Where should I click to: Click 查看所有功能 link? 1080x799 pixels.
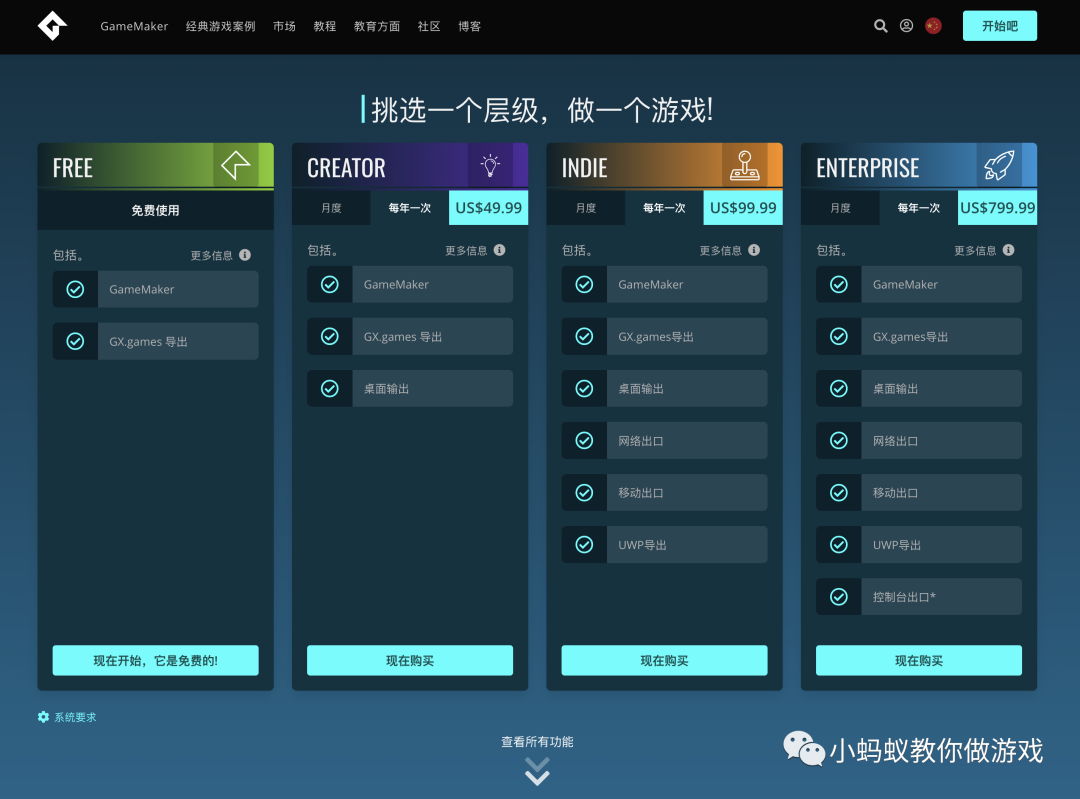[x=537, y=742]
